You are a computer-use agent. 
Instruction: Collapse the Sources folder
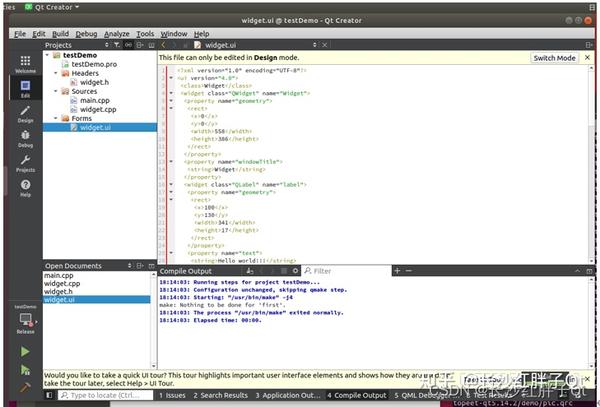point(56,91)
